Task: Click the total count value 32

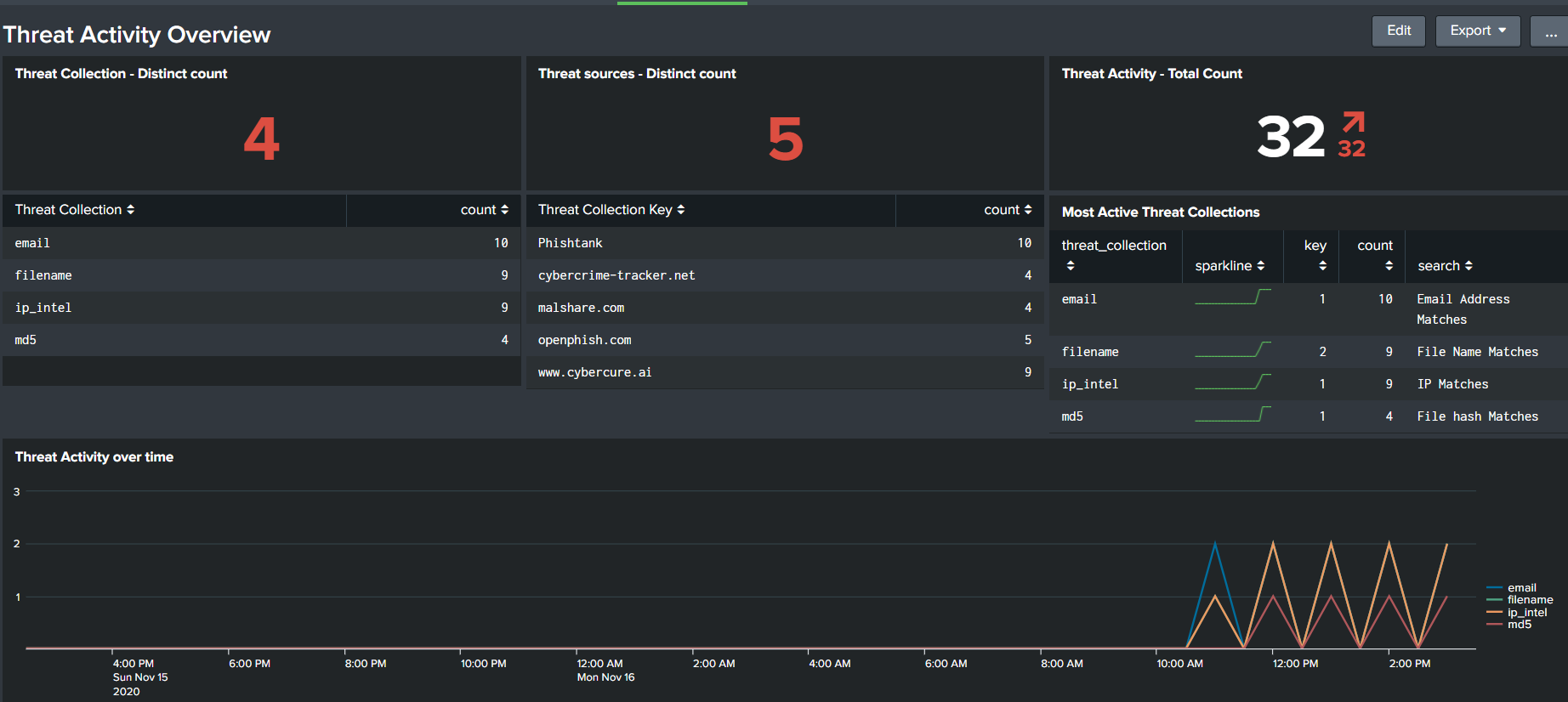Action: pyautogui.click(x=1291, y=137)
